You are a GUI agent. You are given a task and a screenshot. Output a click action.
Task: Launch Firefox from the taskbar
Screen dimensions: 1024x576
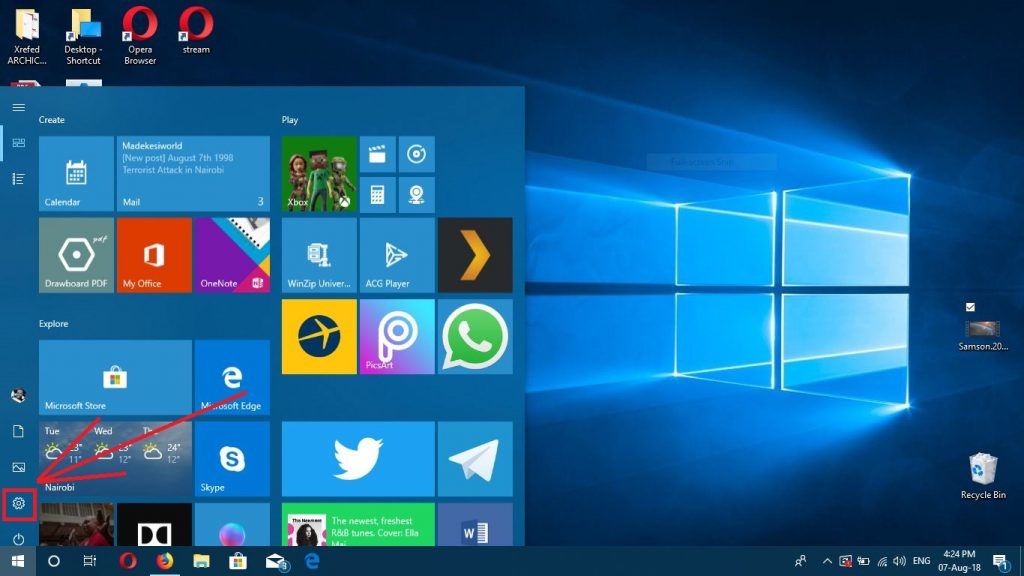click(x=165, y=561)
